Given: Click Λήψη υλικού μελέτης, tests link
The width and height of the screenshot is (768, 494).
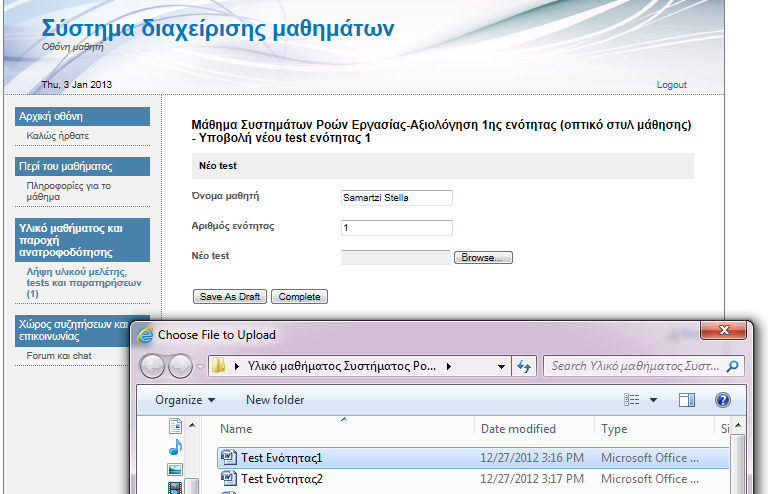Looking at the screenshot, I should coord(84,282).
